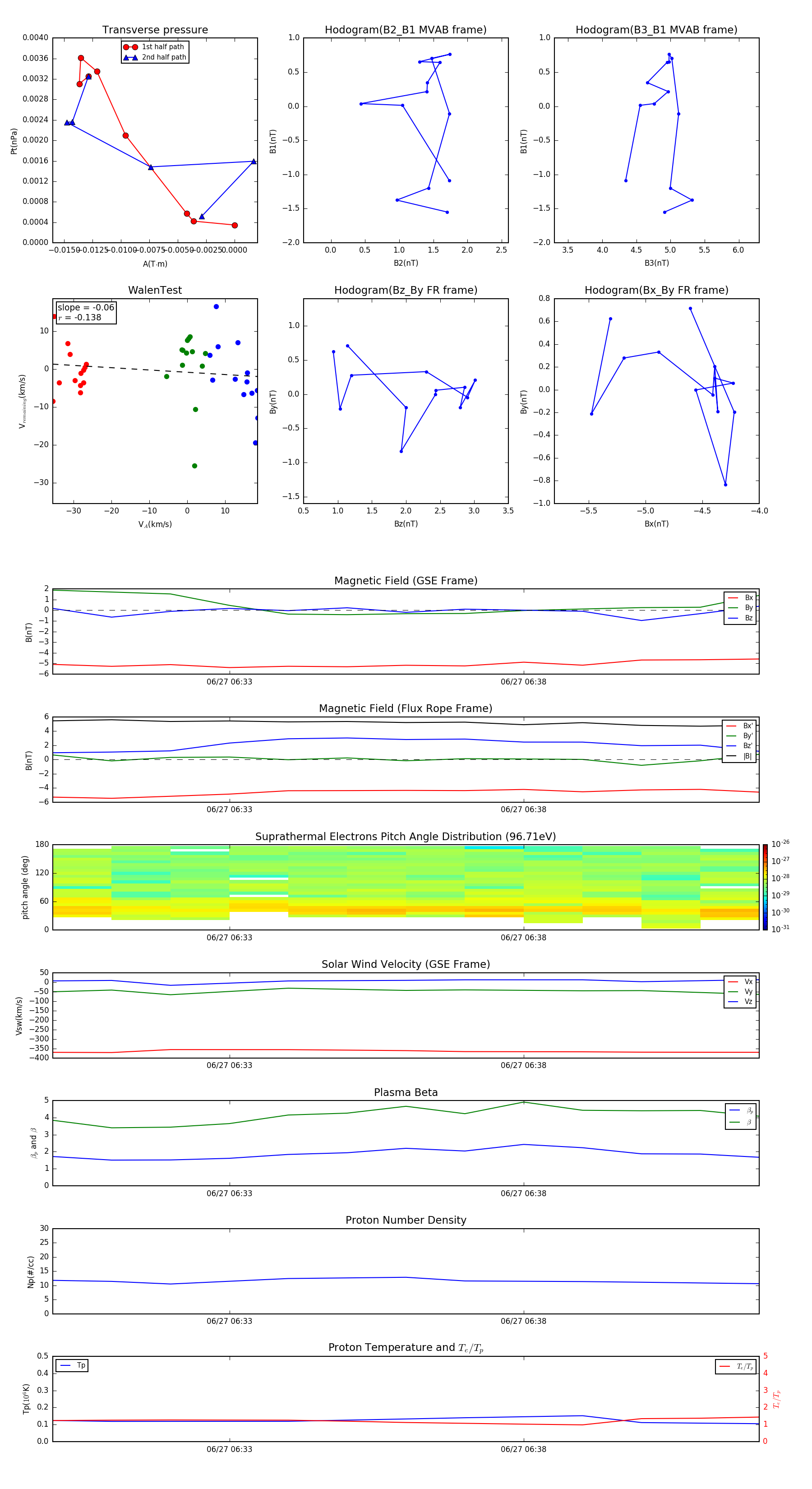Click the "slope = -0.06" annotation
812x1489 pixels.
pyautogui.click(x=86, y=308)
